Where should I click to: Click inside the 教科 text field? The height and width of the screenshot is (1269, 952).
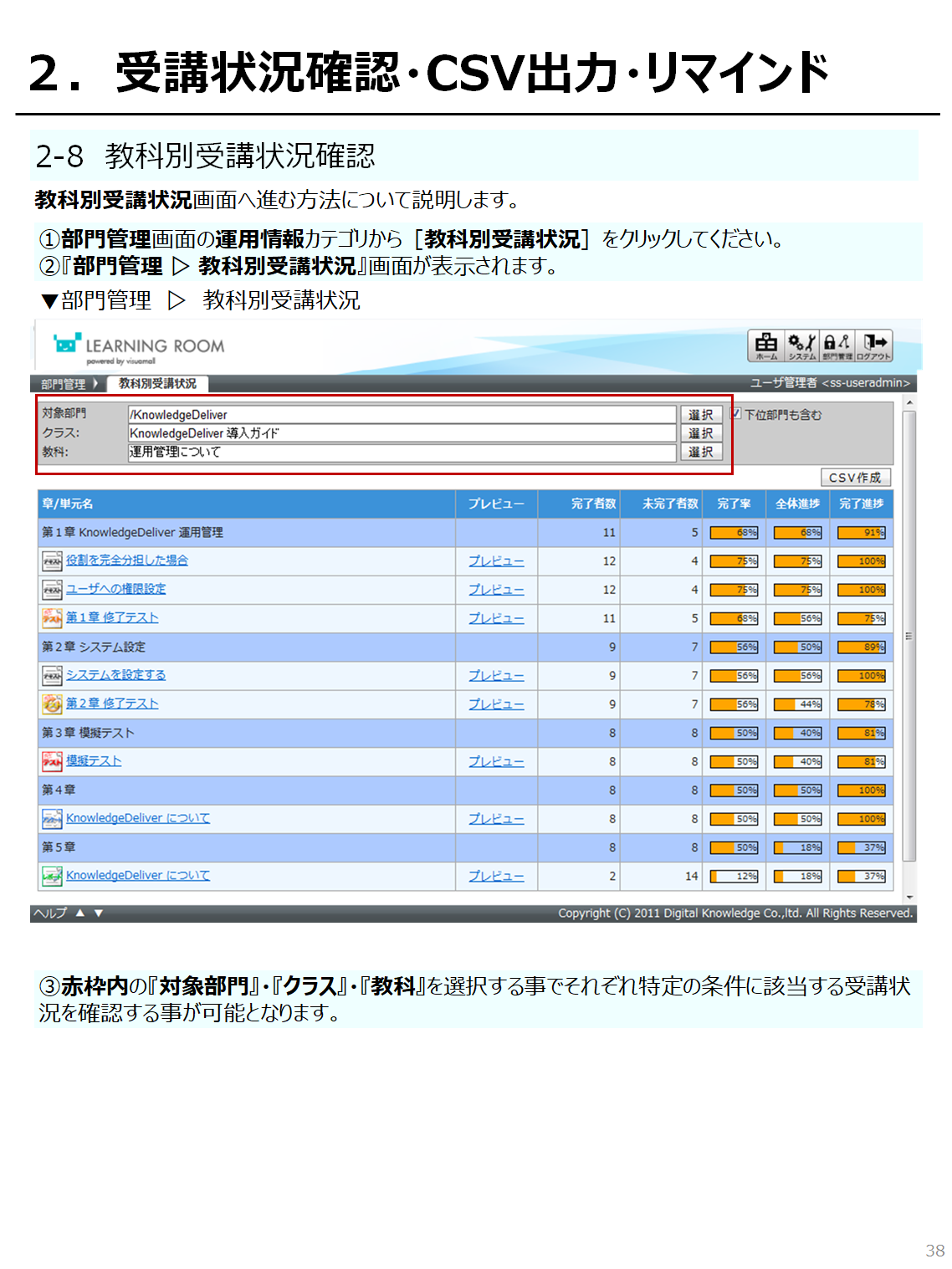pos(402,453)
